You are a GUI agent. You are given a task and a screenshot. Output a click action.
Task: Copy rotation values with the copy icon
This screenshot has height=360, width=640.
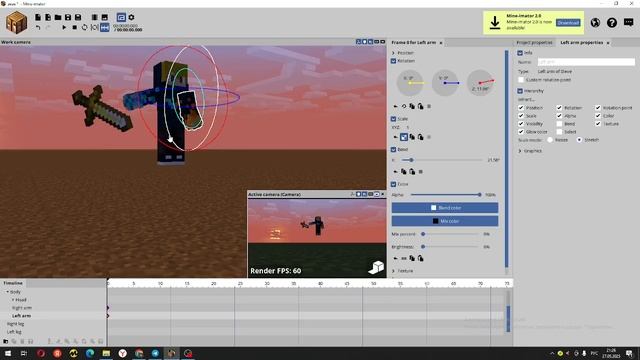[x=412, y=106]
